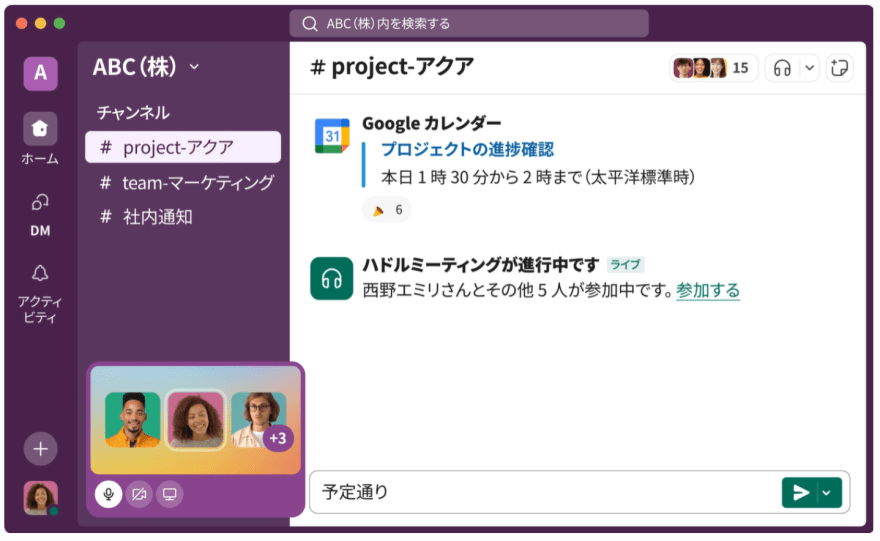
Task: Click the green macOS maximize button
Action: 59,23
